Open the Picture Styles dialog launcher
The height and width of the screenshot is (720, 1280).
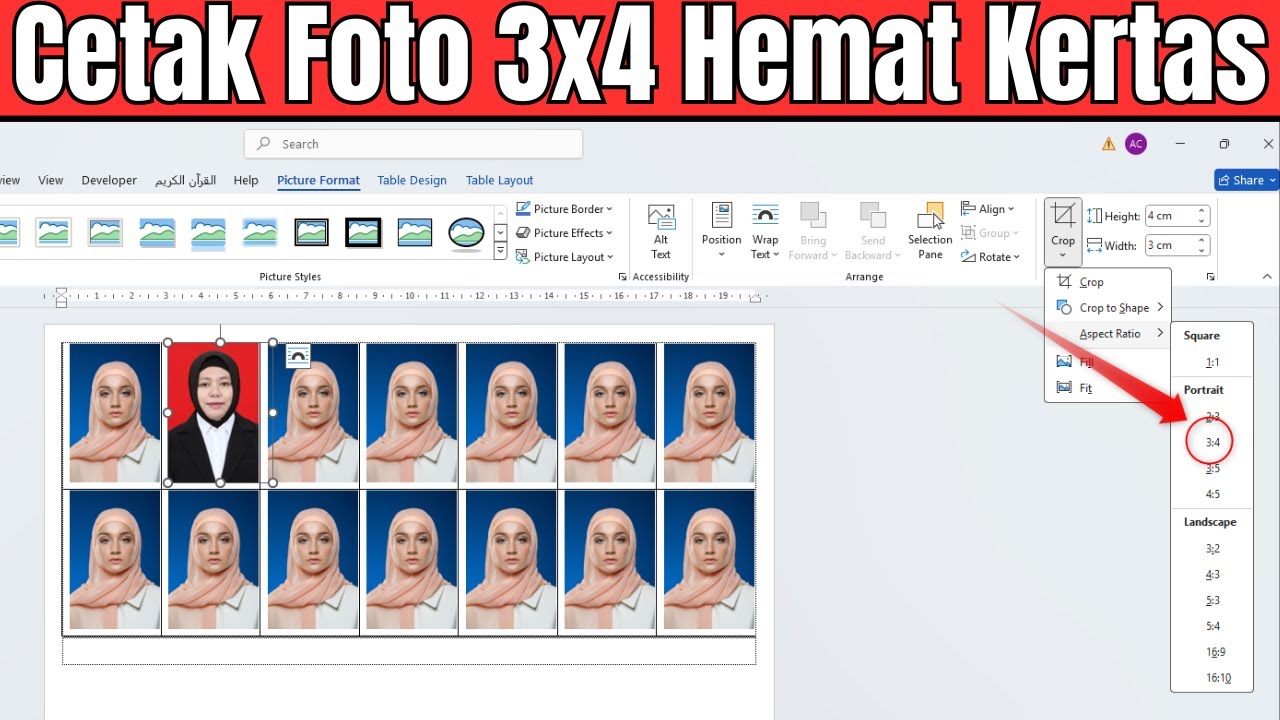point(622,277)
